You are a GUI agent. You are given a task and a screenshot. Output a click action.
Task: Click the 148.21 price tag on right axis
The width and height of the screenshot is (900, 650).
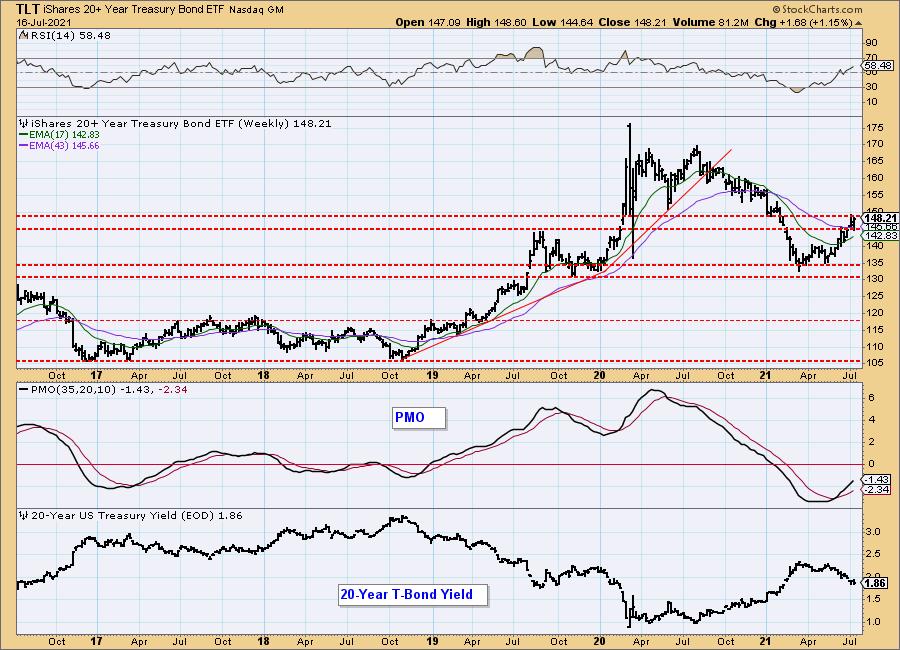click(880, 218)
